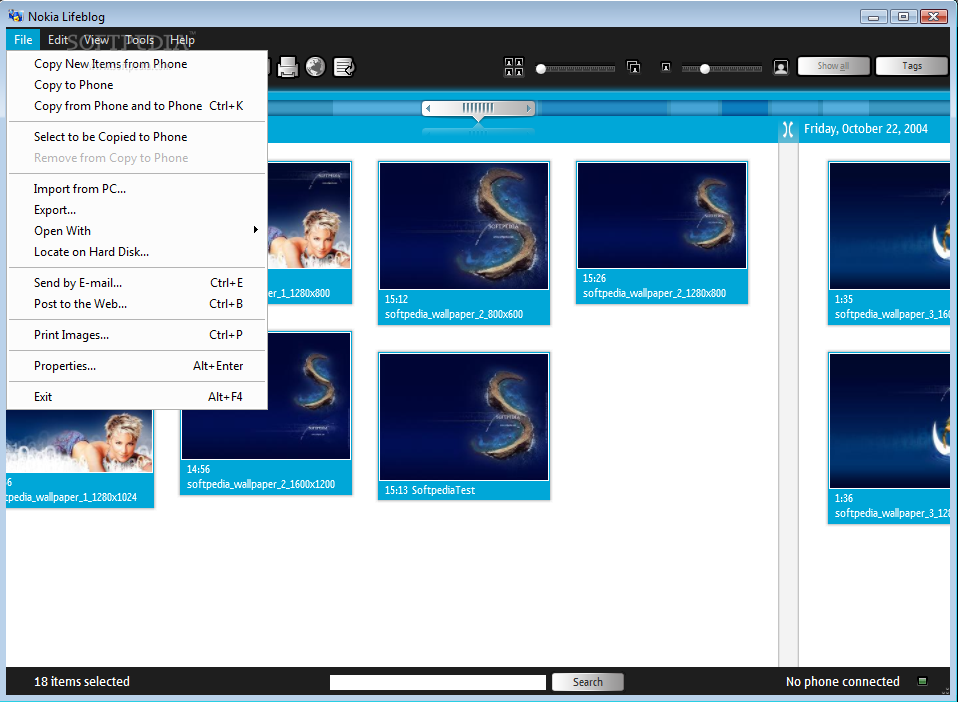Select Copy to Phone menu entry

click(x=73, y=85)
